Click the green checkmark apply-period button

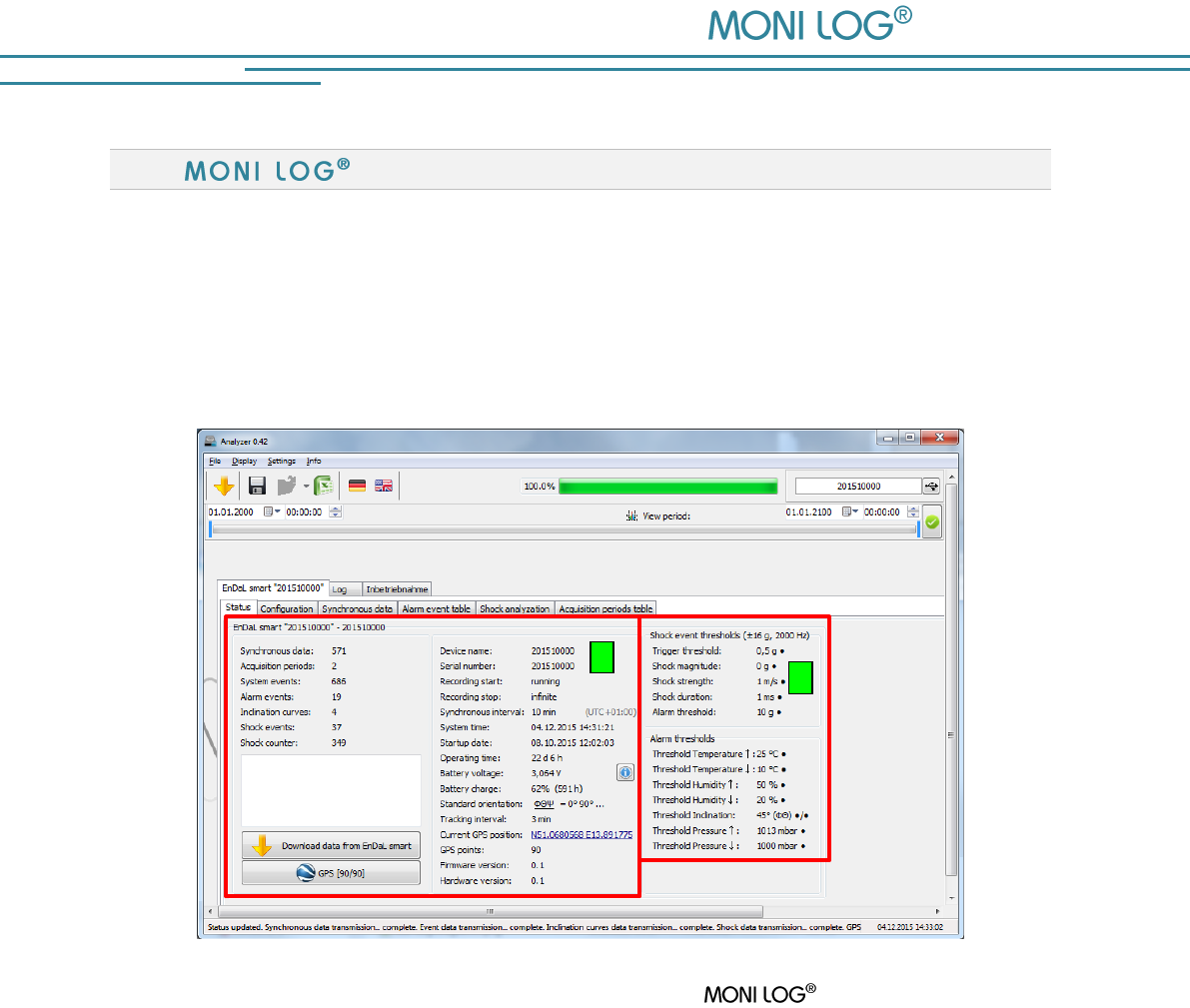point(932,522)
